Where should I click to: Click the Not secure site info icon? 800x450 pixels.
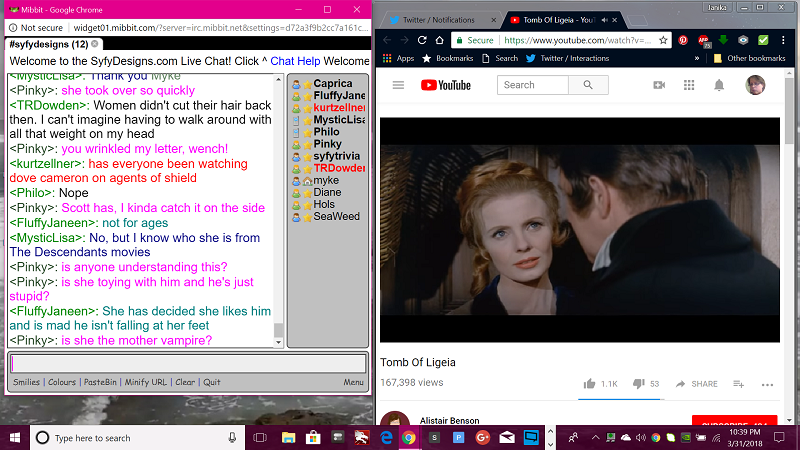(13, 28)
